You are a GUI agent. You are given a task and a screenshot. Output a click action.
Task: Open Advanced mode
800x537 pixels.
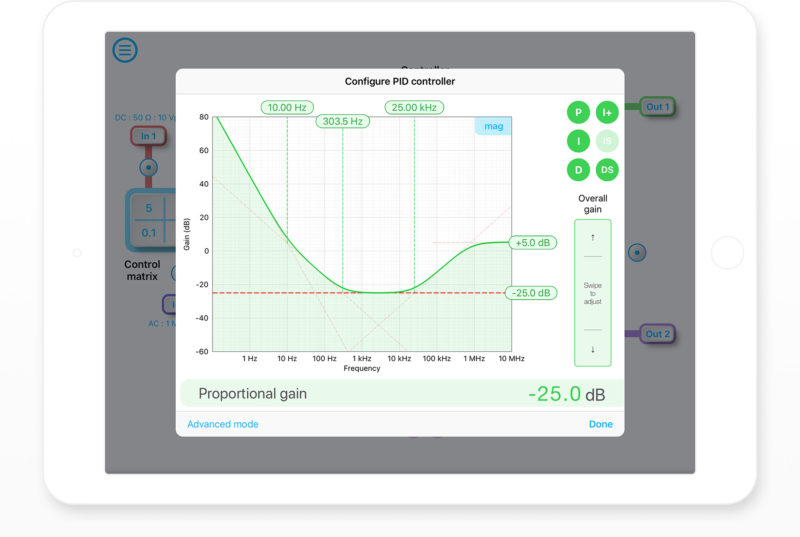222,424
